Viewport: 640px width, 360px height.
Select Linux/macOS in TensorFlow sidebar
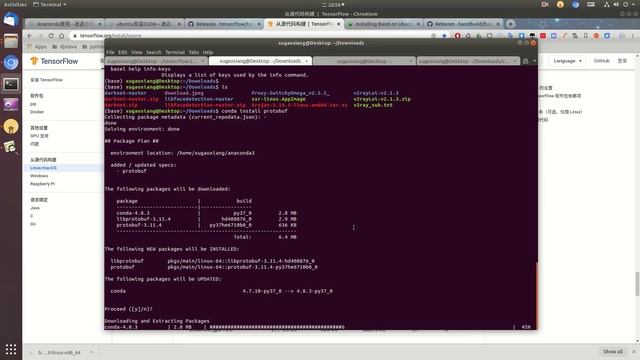tap(43, 168)
